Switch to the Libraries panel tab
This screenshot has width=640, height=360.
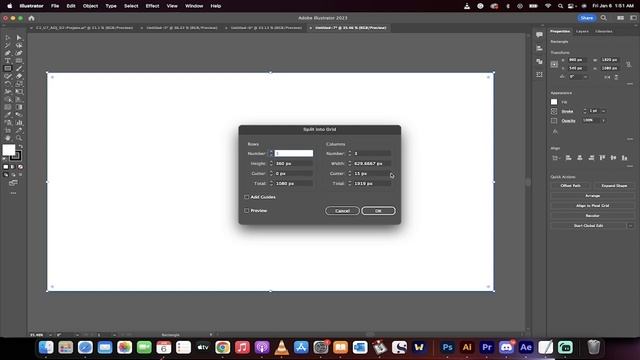click(604, 31)
